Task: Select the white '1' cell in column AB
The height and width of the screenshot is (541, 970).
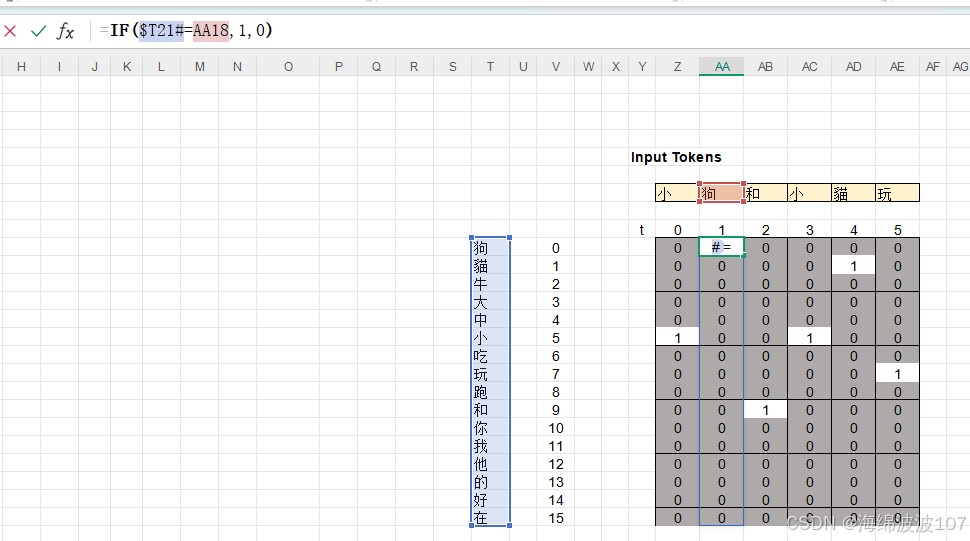Action: pyautogui.click(x=765, y=409)
